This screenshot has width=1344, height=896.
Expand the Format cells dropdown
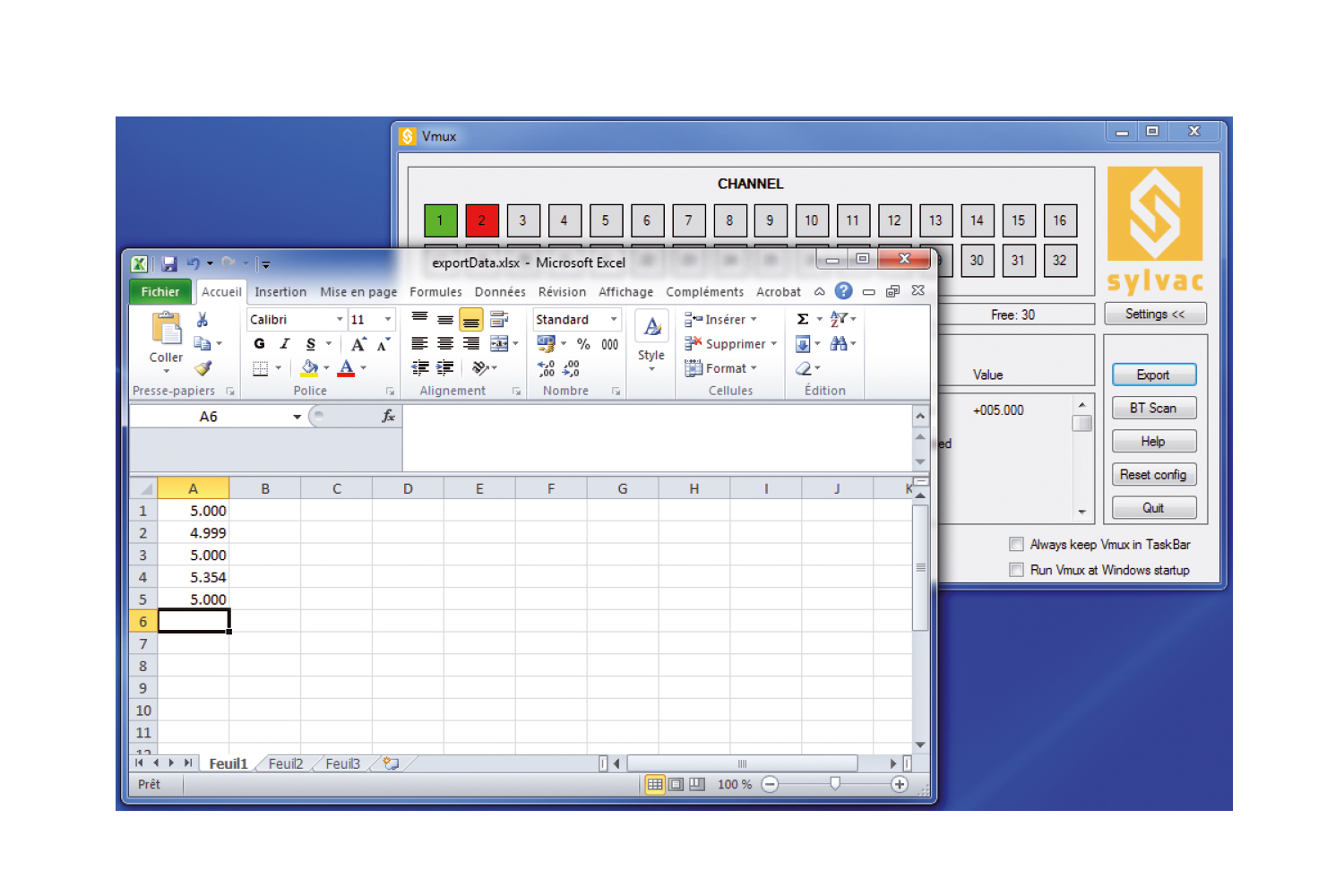(754, 368)
